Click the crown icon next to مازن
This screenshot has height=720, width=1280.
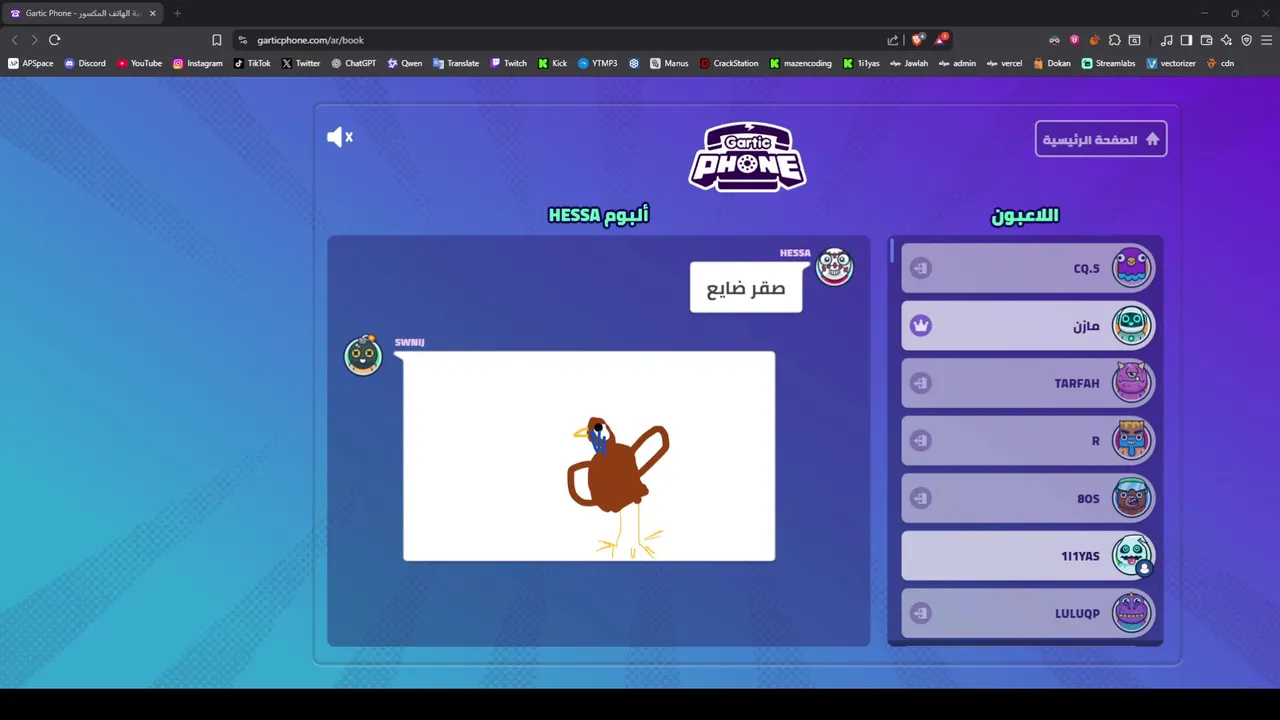pos(921,325)
